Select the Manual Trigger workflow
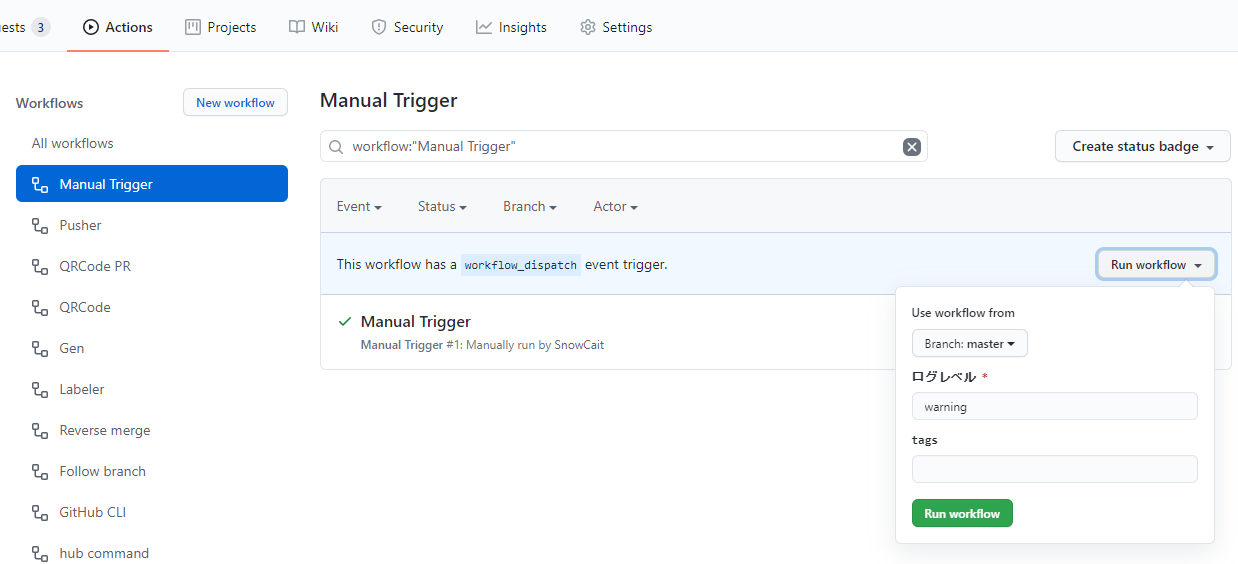Image resolution: width=1238 pixels, height=564 pixels. 152,184
